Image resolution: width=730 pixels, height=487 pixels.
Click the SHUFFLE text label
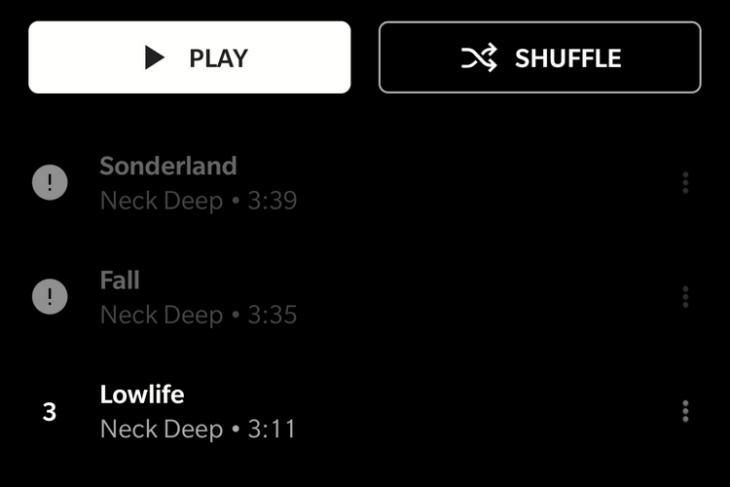click(x=568, y=58)
